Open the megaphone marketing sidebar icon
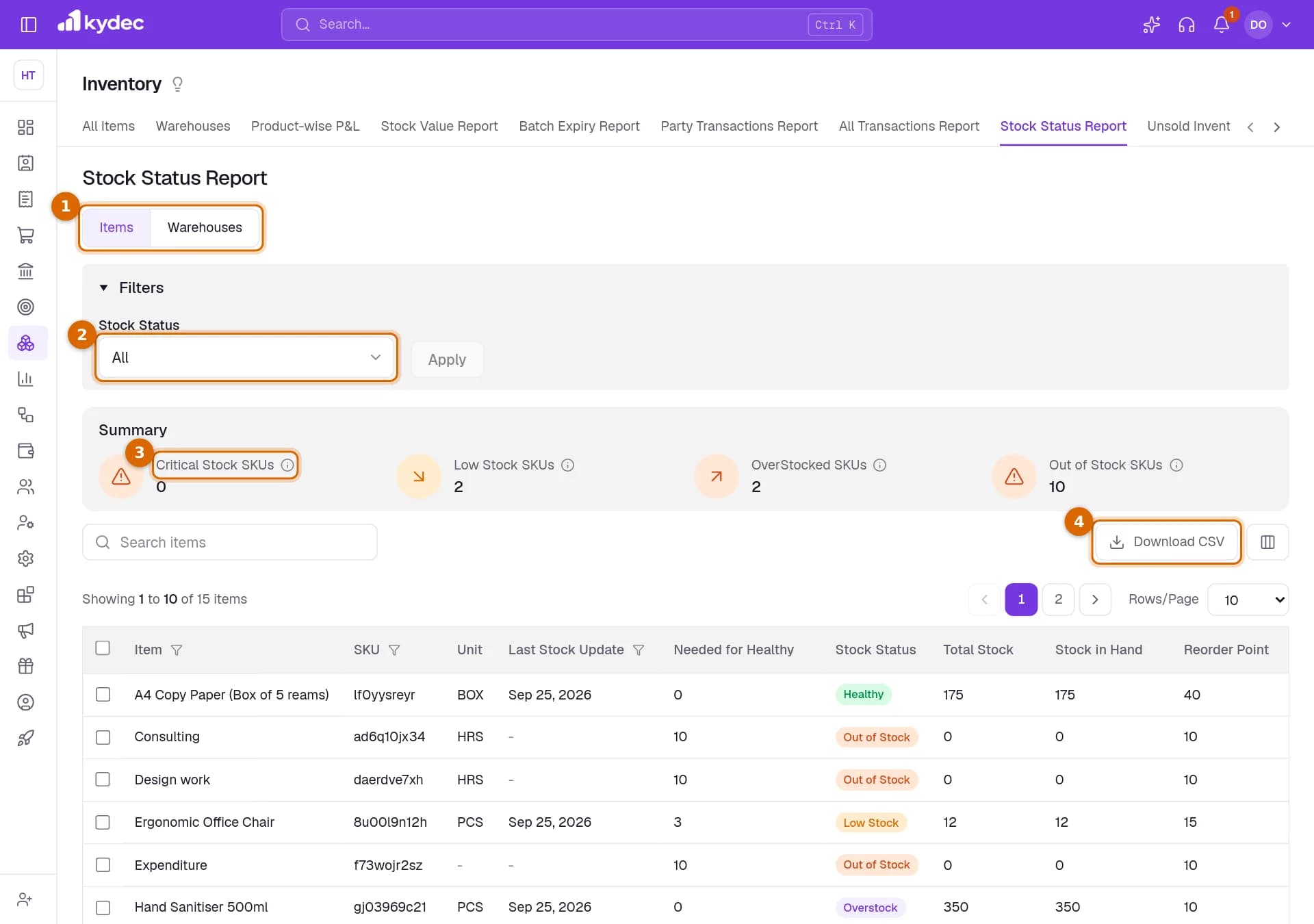This screenshot has height=924, width=1314. 25,630
